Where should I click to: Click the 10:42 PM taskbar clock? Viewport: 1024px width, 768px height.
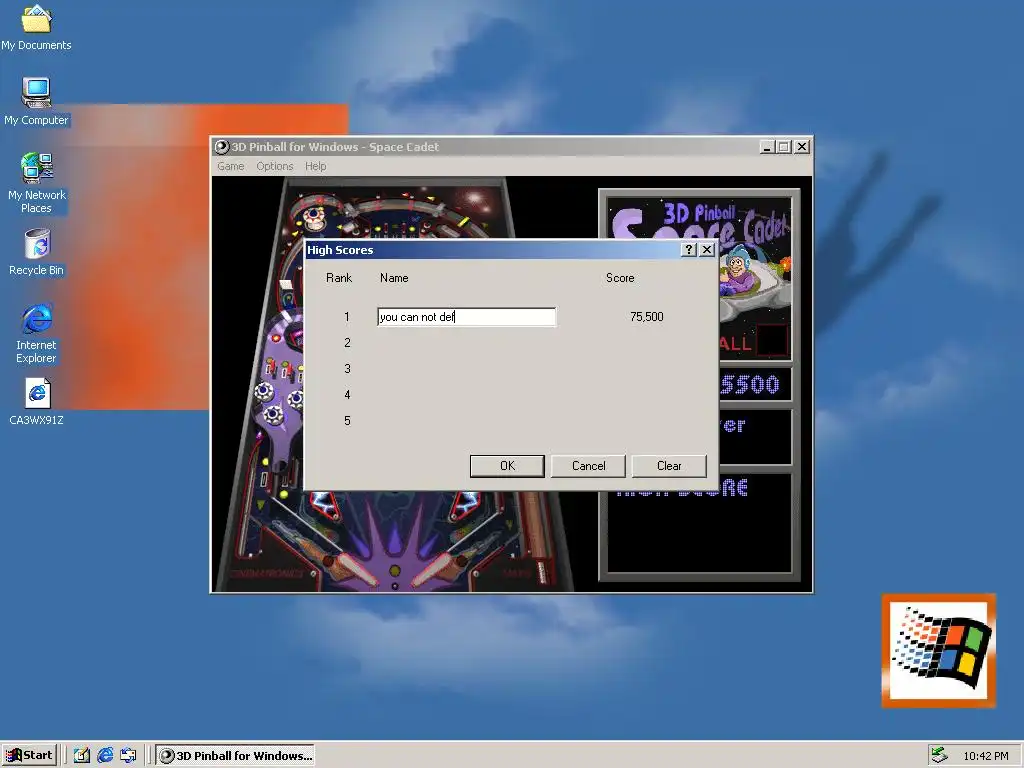click(x=985, y=756)
